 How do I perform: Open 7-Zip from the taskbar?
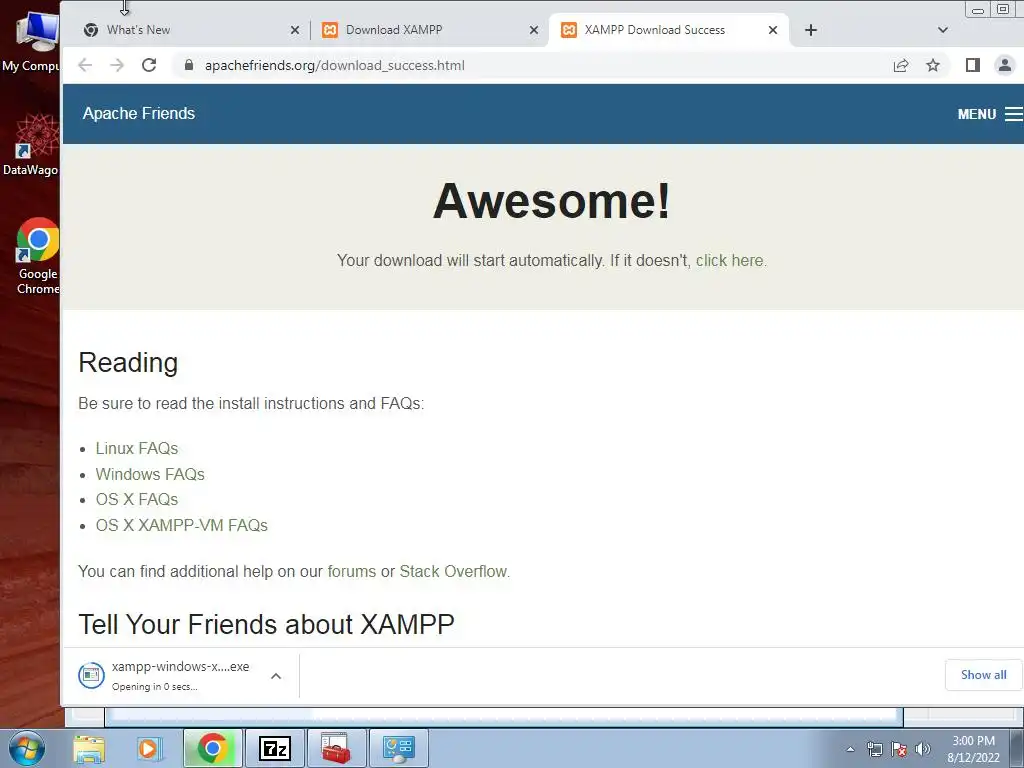pos(274,748)
